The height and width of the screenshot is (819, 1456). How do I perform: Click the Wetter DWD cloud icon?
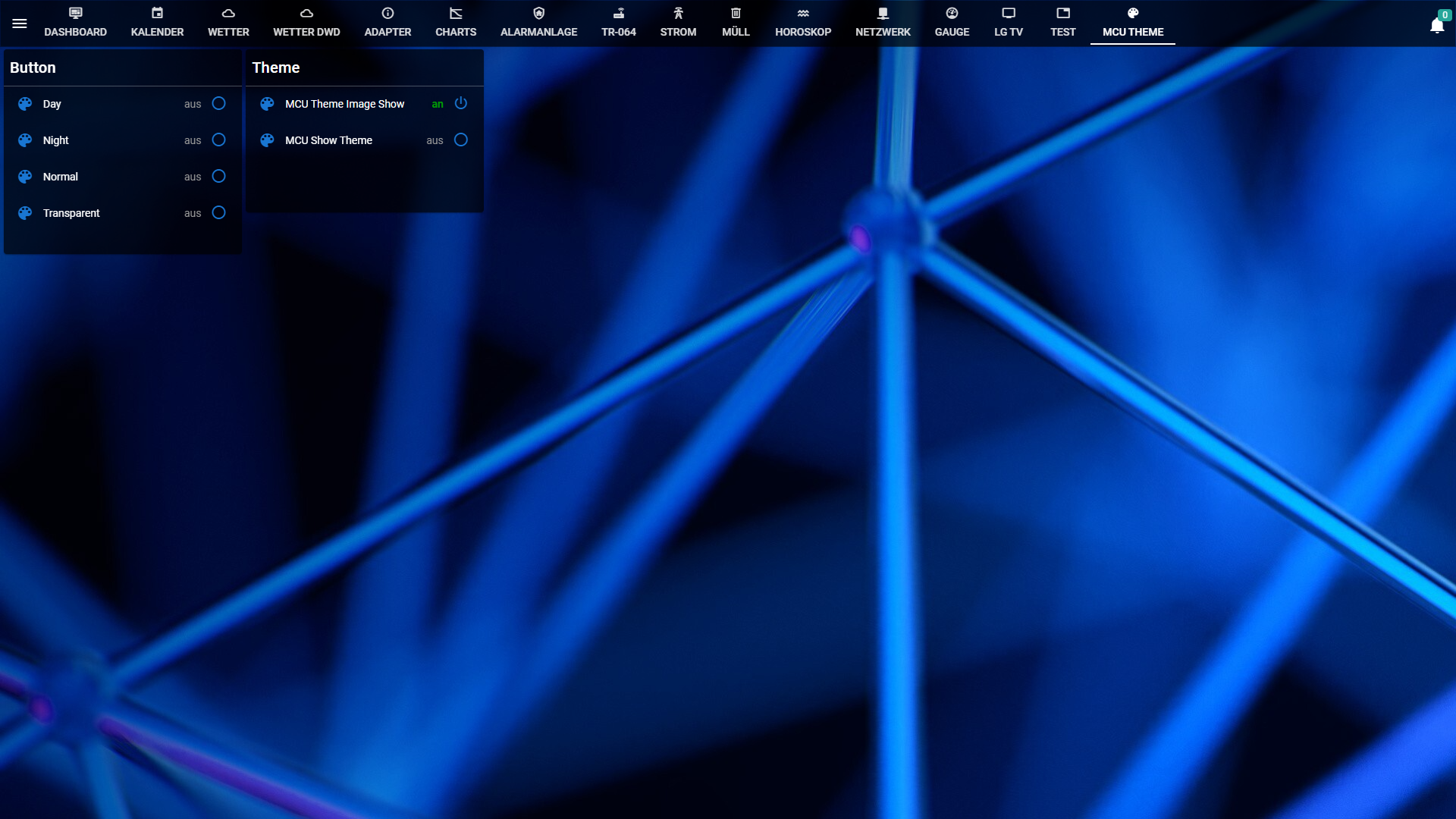[x=306, y=13]
